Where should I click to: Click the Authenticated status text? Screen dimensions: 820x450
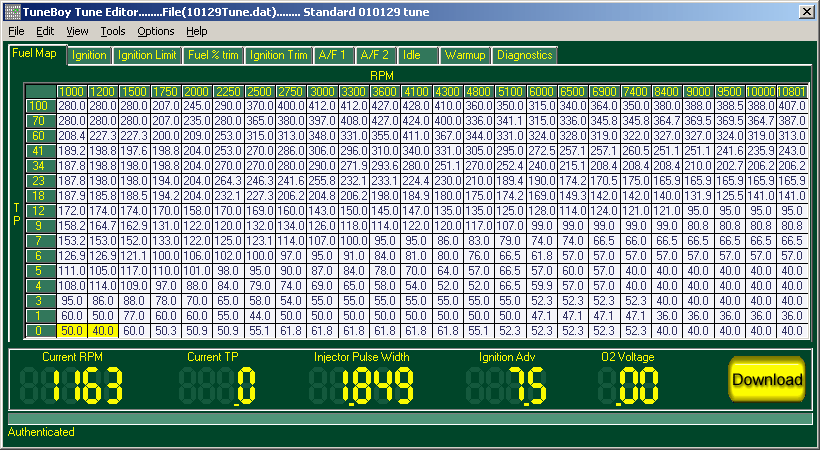tap(41, 432)
